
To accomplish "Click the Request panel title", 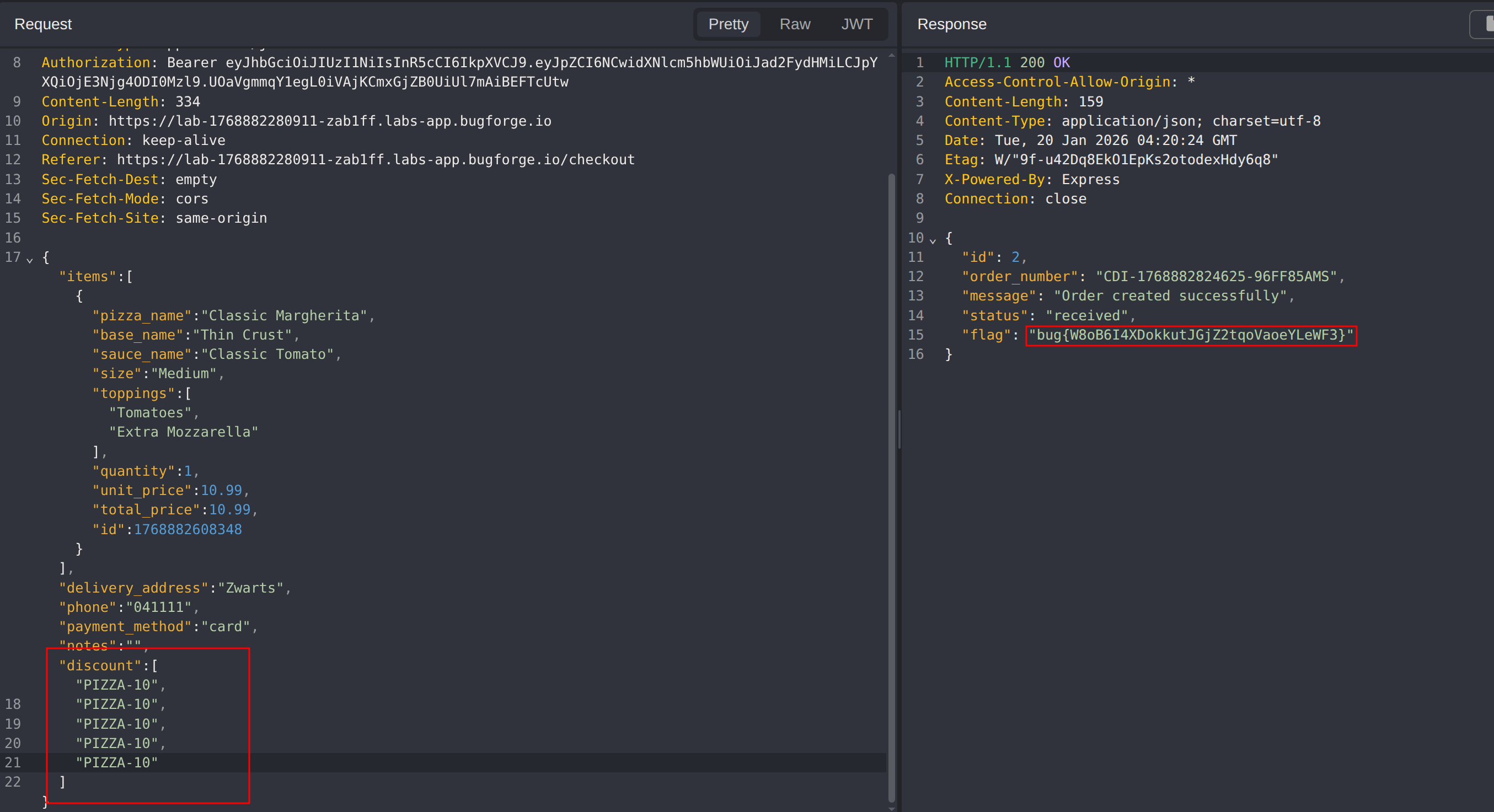I will pos(43,24).
